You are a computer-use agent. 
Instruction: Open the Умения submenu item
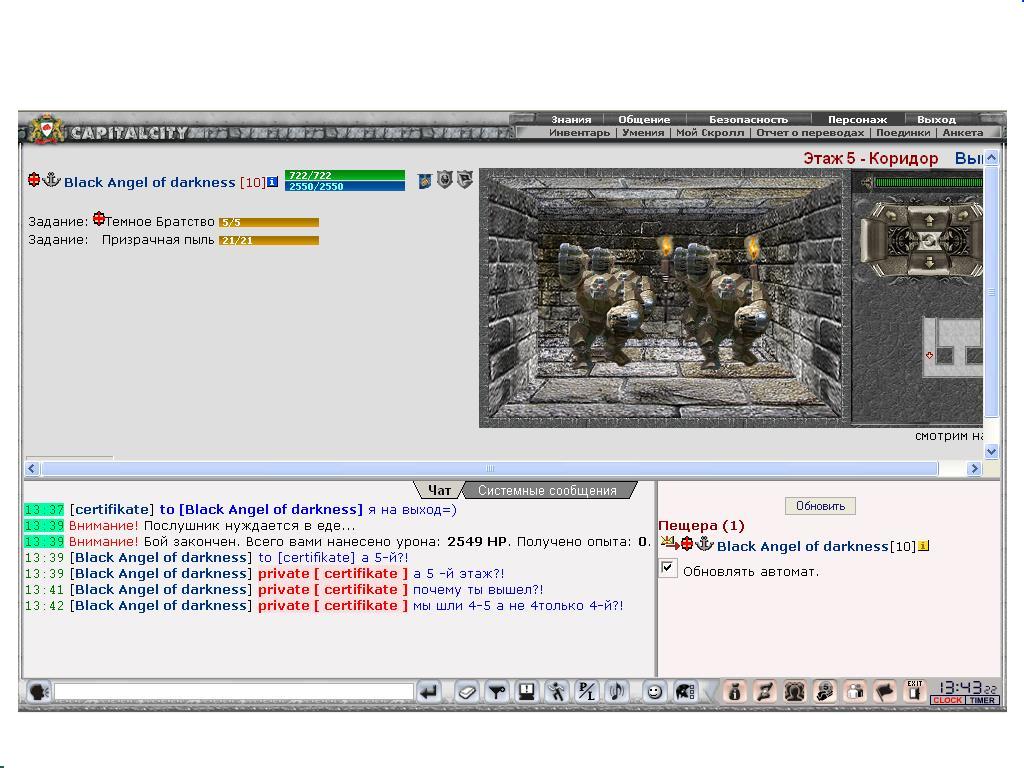tap(643, 133)
